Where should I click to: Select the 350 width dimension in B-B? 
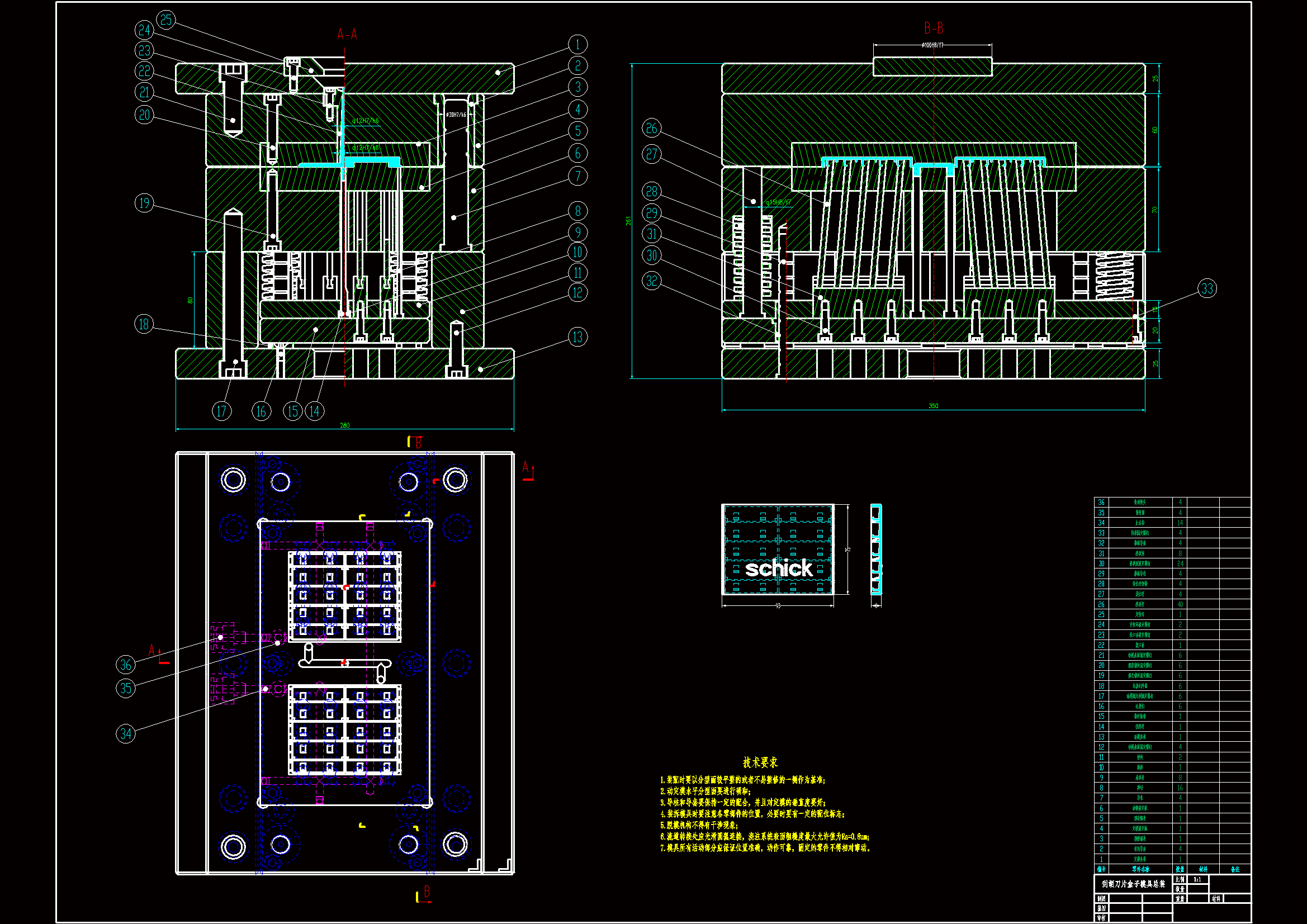coord(934,406)
